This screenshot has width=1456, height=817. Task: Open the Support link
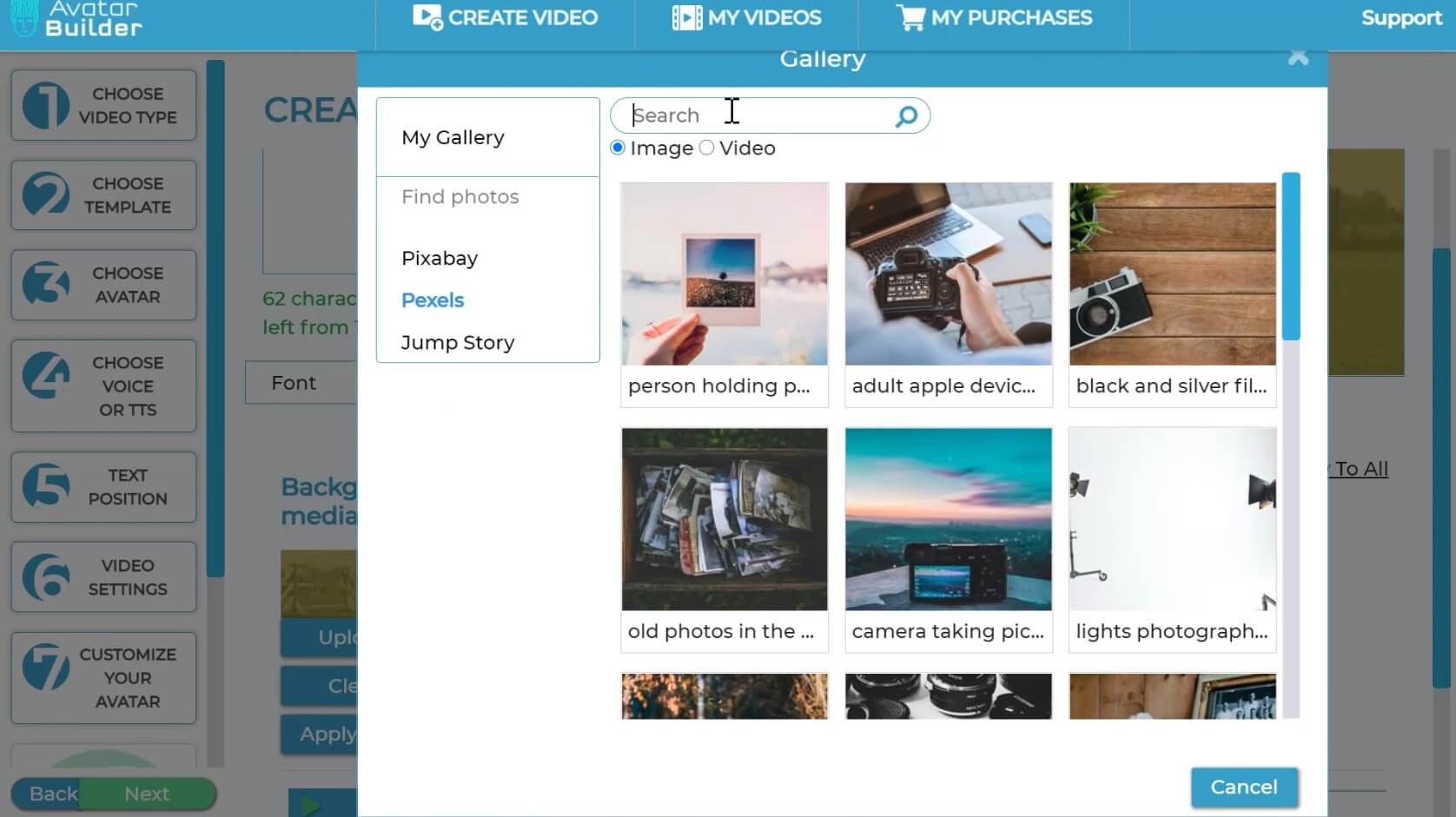tap(1401, 17)
